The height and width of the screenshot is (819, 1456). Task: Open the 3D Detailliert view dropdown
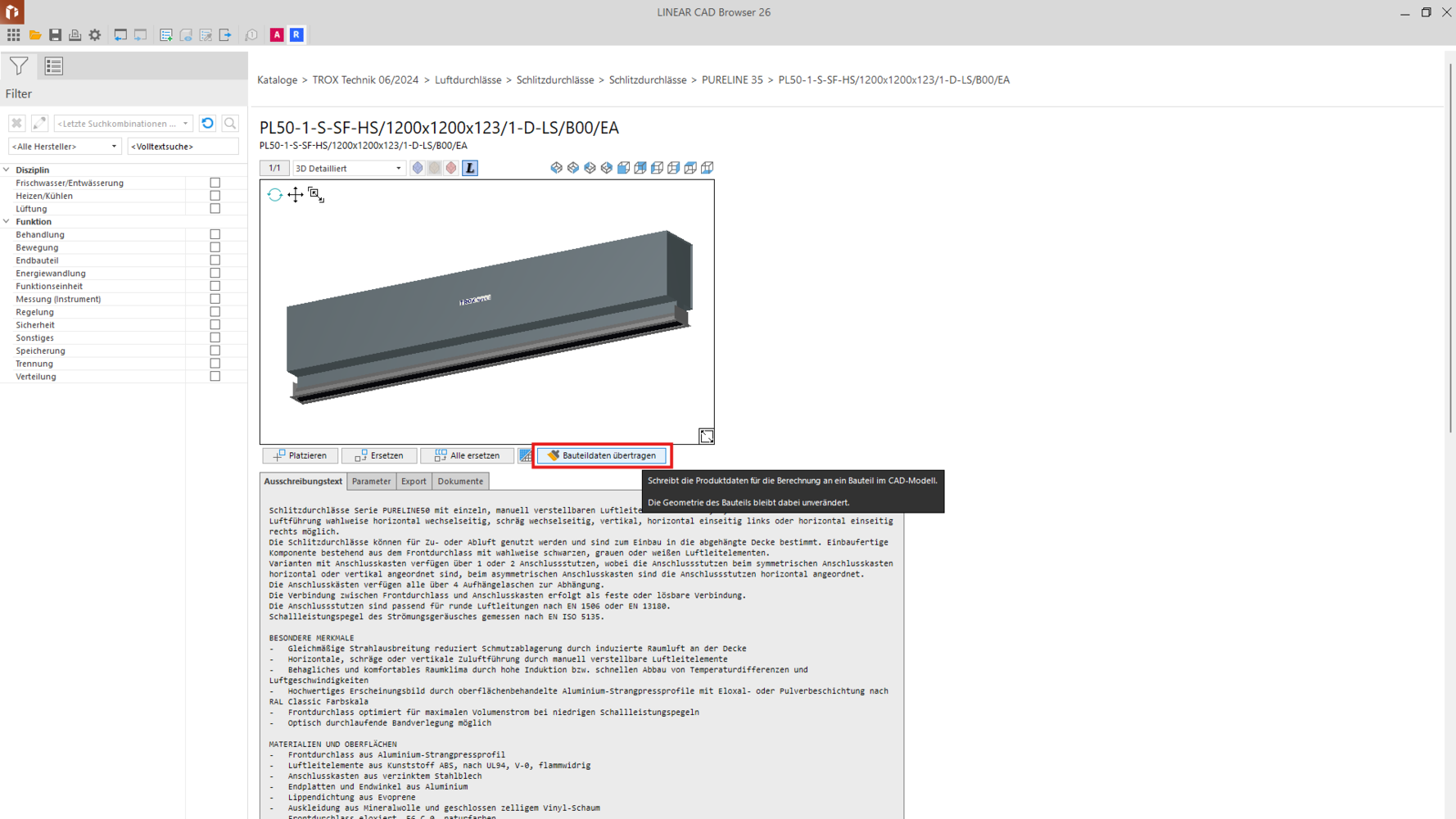tap(348, 169)
